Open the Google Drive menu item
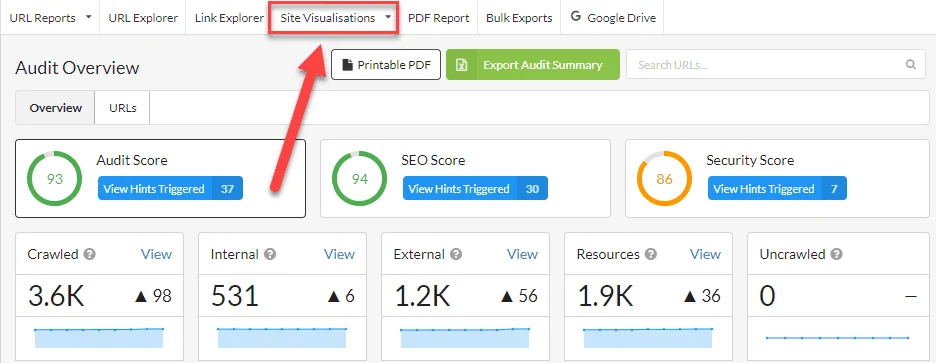Image resolution: width=936 pixels, height=363 pixels. click(613, 18)
